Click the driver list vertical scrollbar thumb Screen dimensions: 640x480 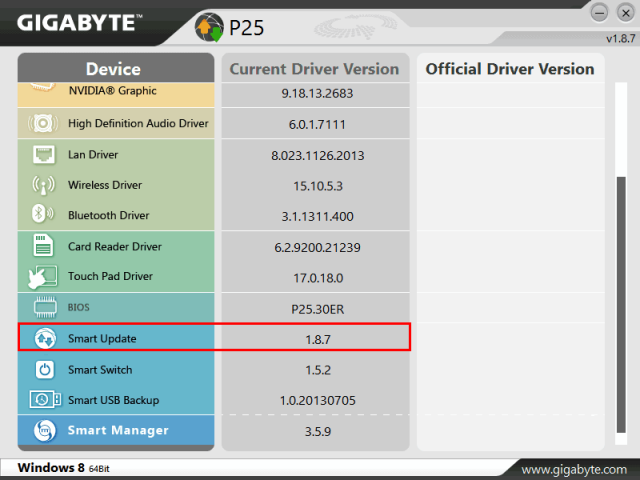coord(621,304)
